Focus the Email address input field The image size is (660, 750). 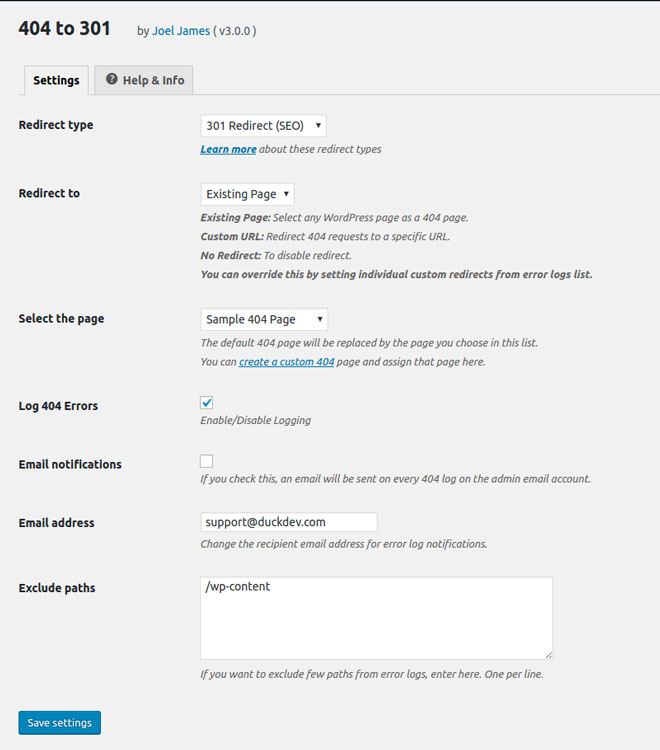click(x=289, y=522)
